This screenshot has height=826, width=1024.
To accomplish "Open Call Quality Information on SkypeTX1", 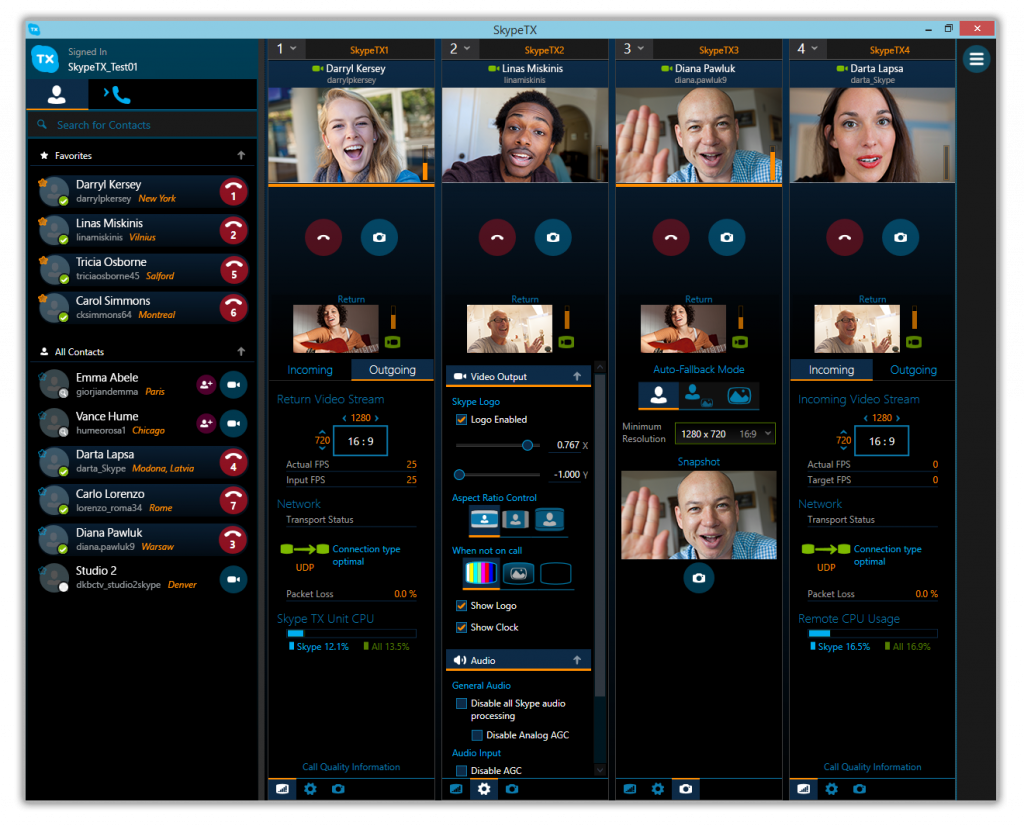I will pyautogui.click(x=351, y=767).
